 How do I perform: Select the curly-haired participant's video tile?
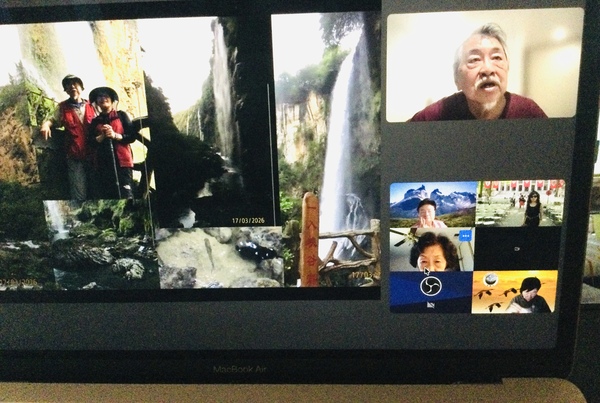432,249
